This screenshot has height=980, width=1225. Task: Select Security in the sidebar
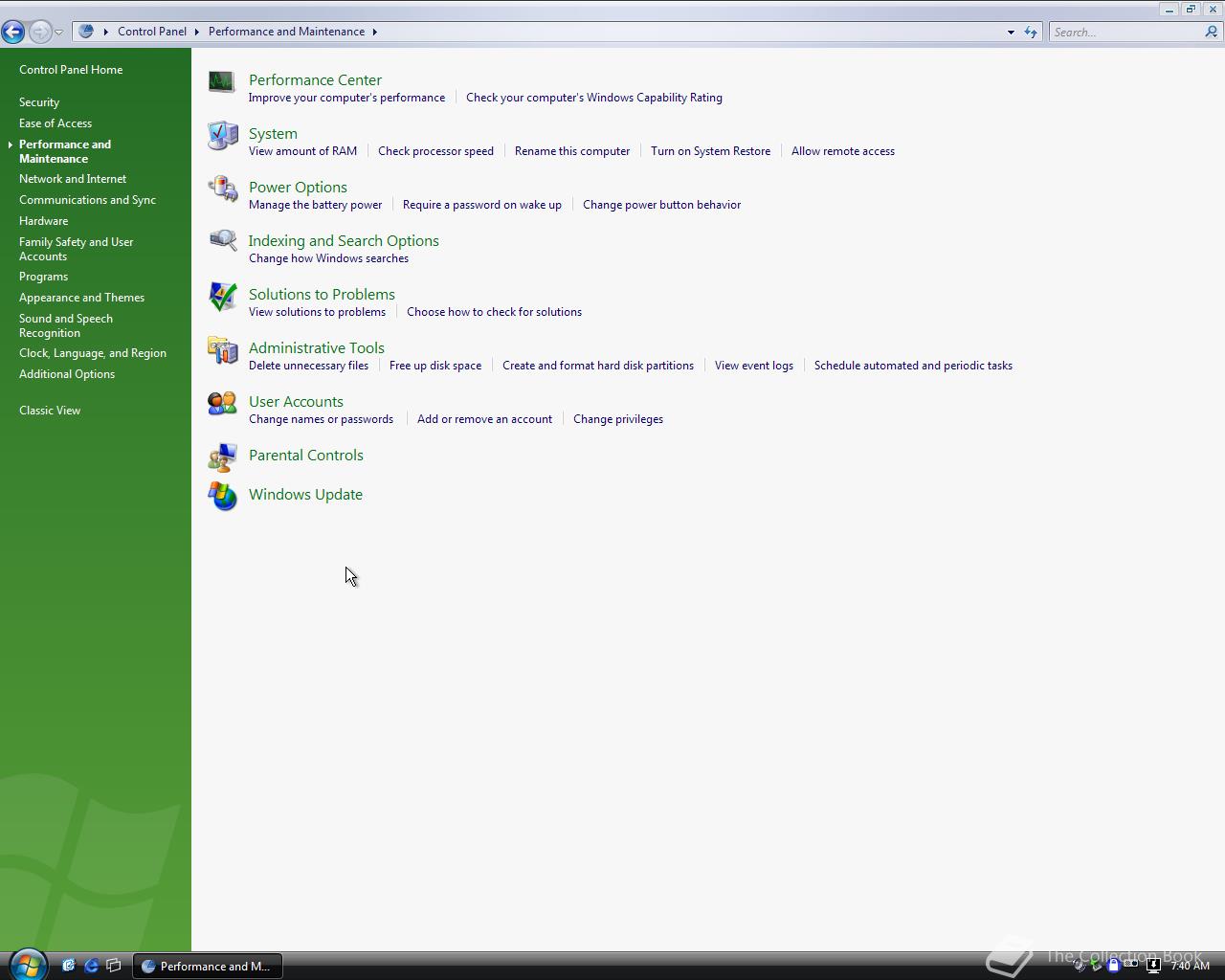click(x=39, y=102)
